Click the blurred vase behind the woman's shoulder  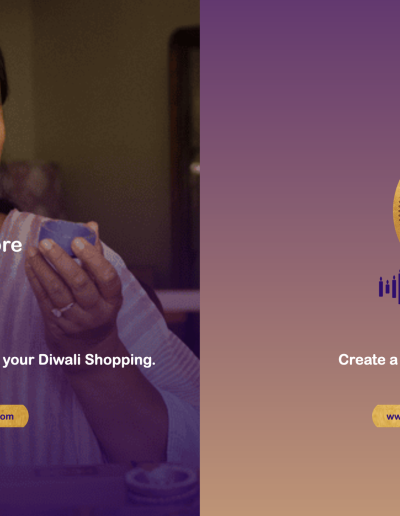32,188
